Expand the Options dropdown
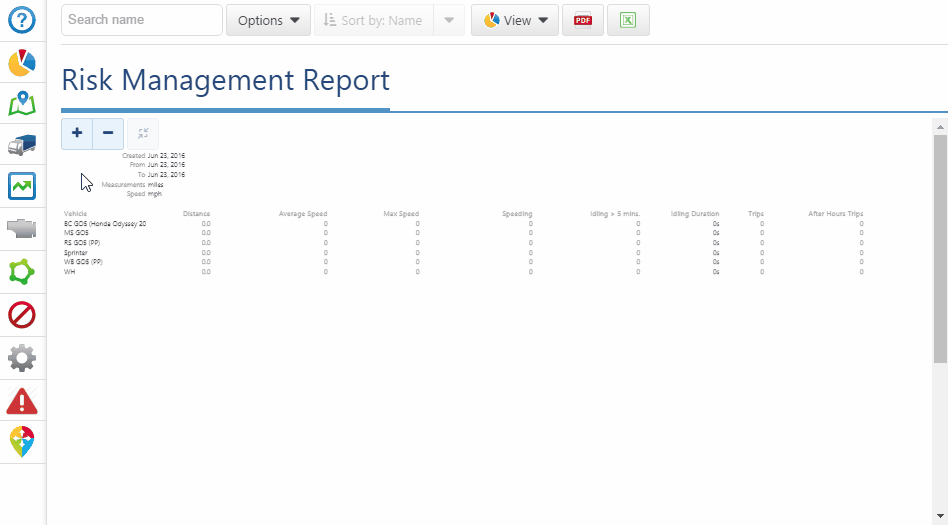Screen dimensions: 948x525 click(268, 20)
